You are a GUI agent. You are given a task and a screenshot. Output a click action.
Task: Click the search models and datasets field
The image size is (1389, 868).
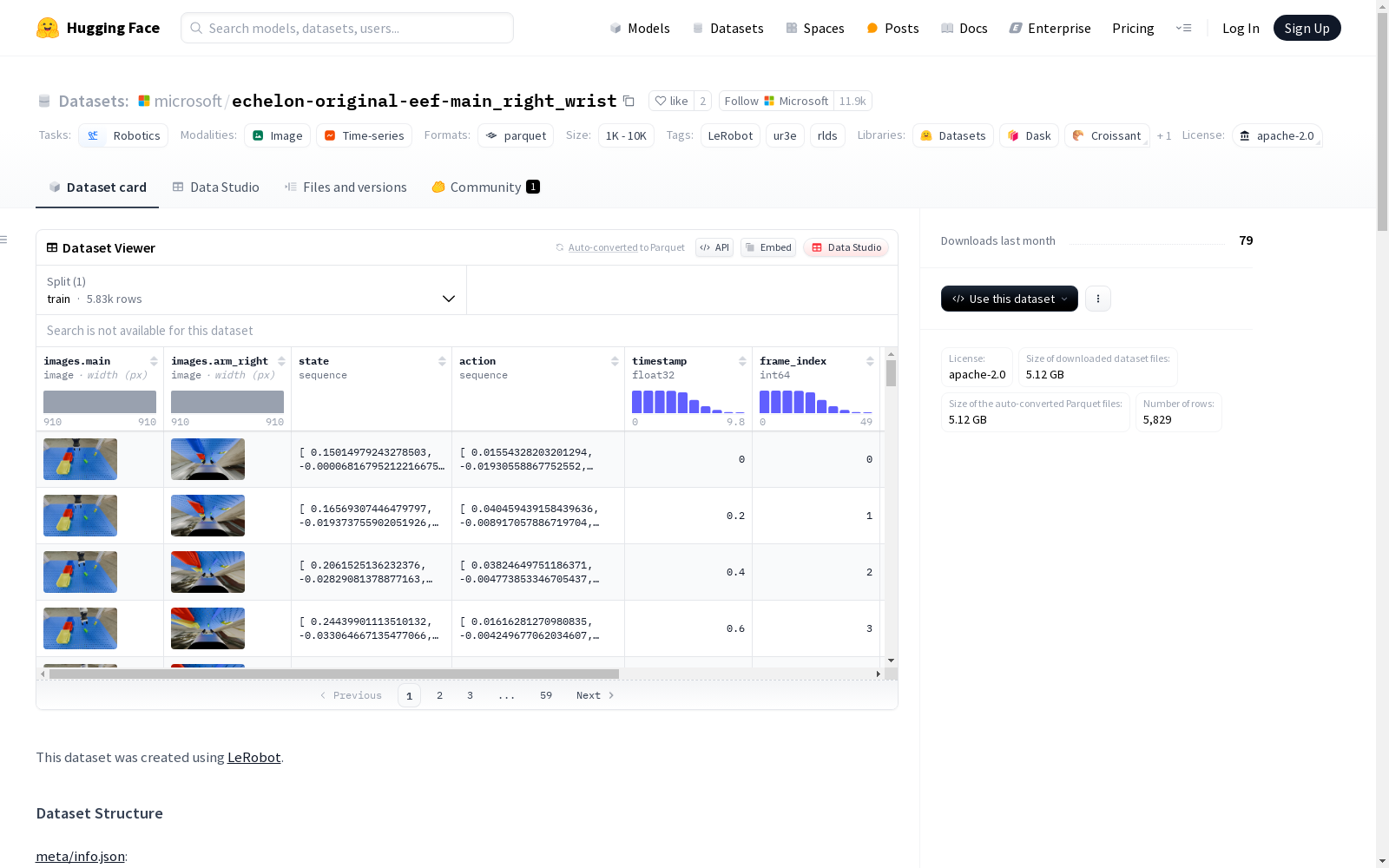click(347, 28)
